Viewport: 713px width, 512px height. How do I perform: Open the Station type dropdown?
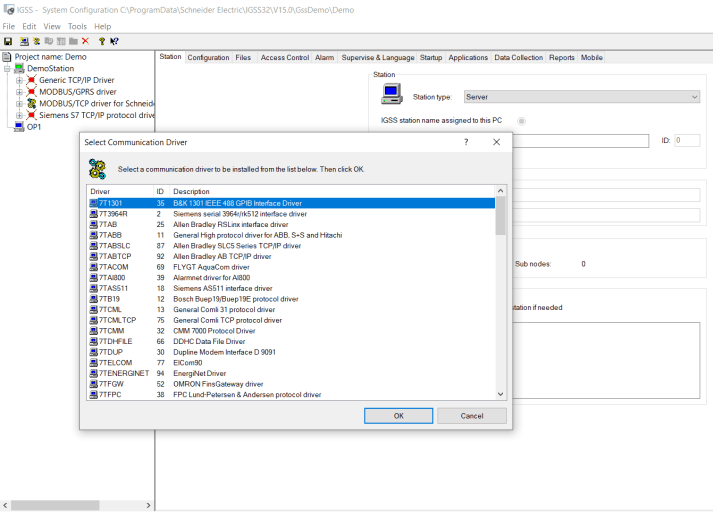694,97
